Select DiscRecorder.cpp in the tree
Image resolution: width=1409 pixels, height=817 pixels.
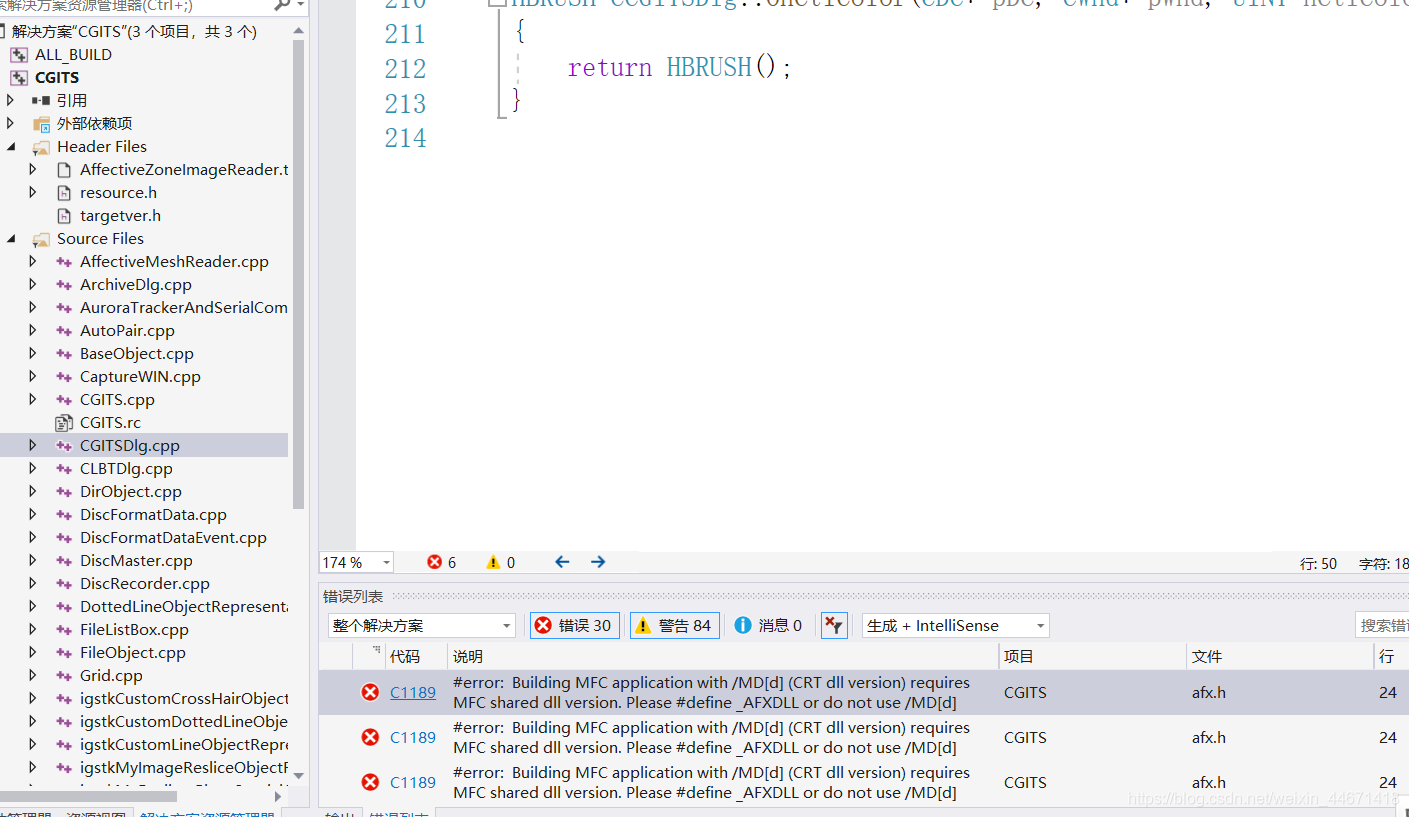[145, 583]
